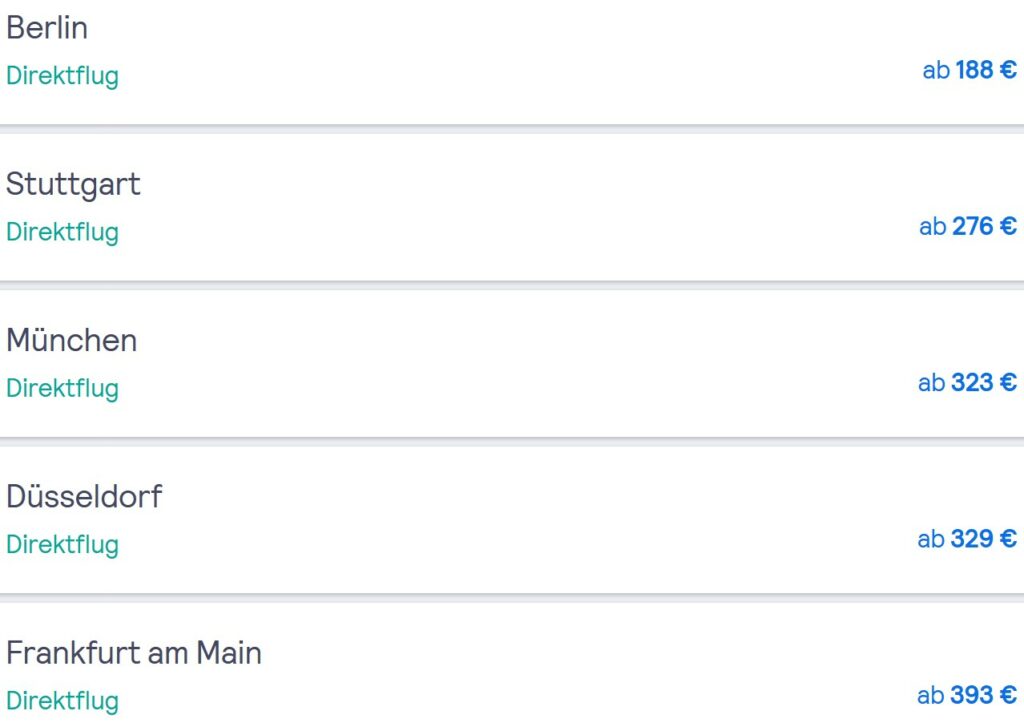Screen dimensions: 1024x723
Task: Click Direktflug label under Berlin
Action: [63, 76]
